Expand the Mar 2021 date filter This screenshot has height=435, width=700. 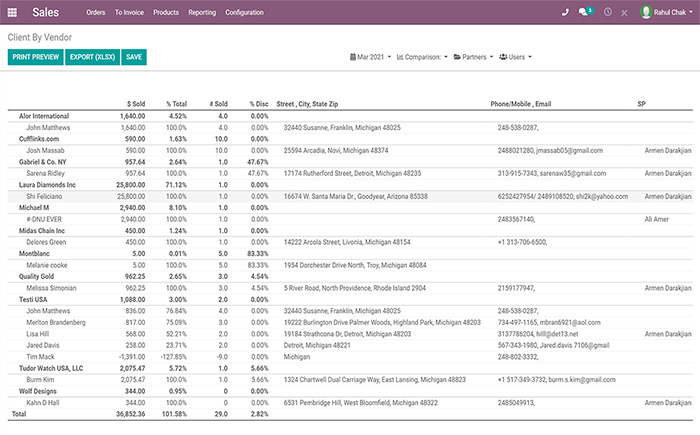coord(371,57)
